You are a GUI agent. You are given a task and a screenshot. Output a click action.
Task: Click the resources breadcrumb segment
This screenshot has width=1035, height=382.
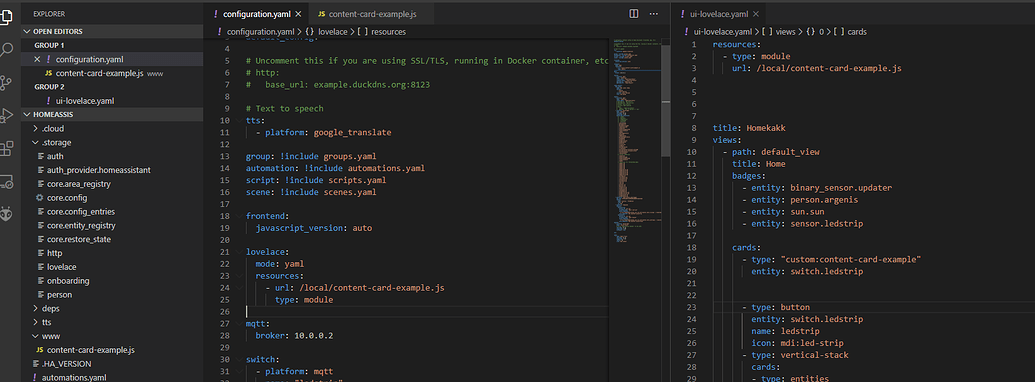click(x=389, y=32)
